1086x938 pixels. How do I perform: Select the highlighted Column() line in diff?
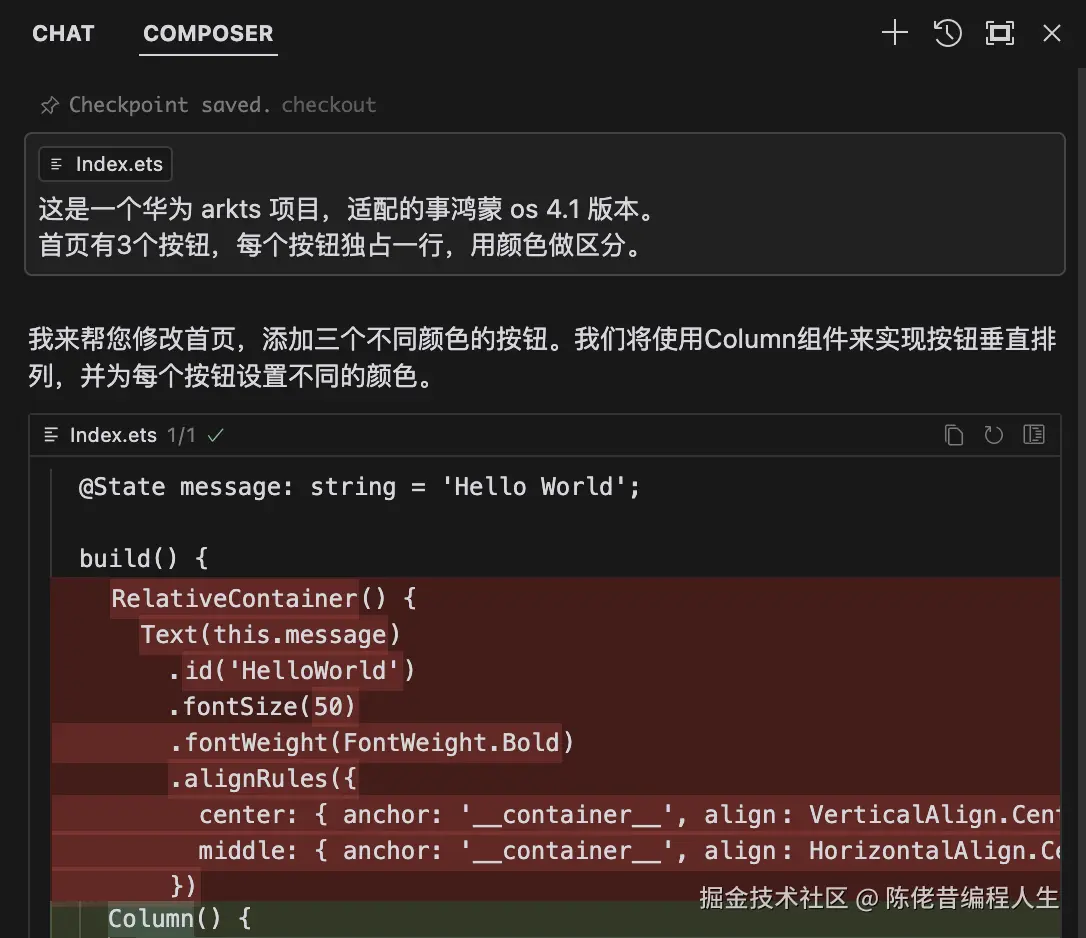(181, 918)
